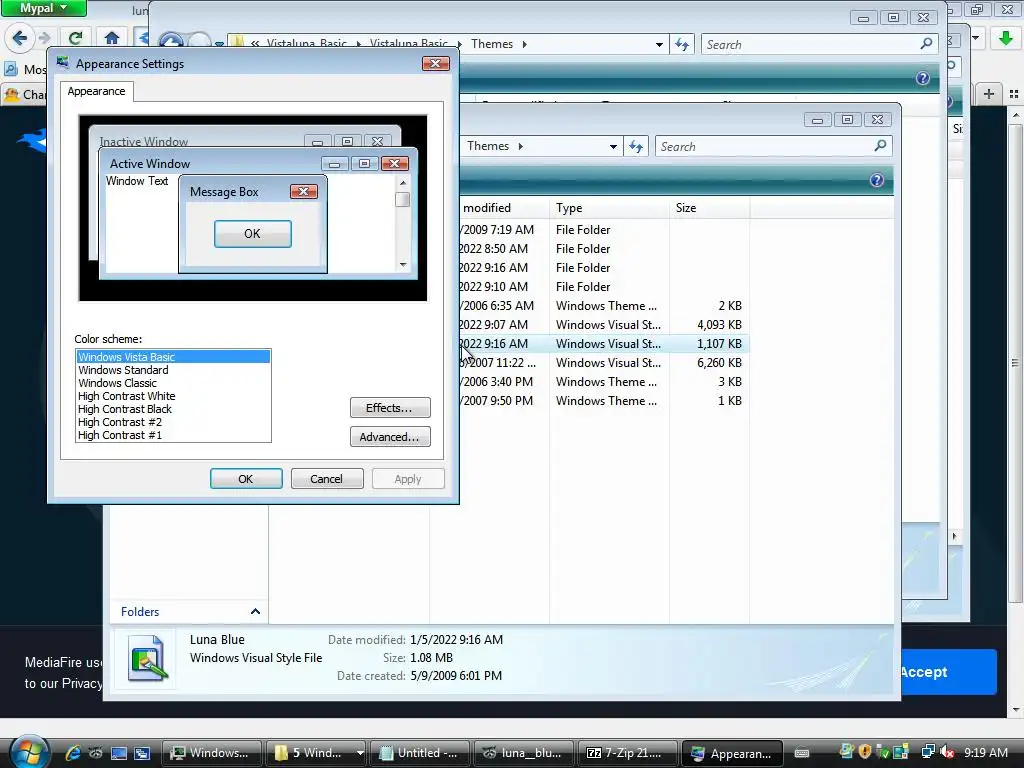Image resolution: width=1024 pixels, height=768 pixels.
Task: Switch to the 7-Zip taskbar button
Action: point(628,753)
